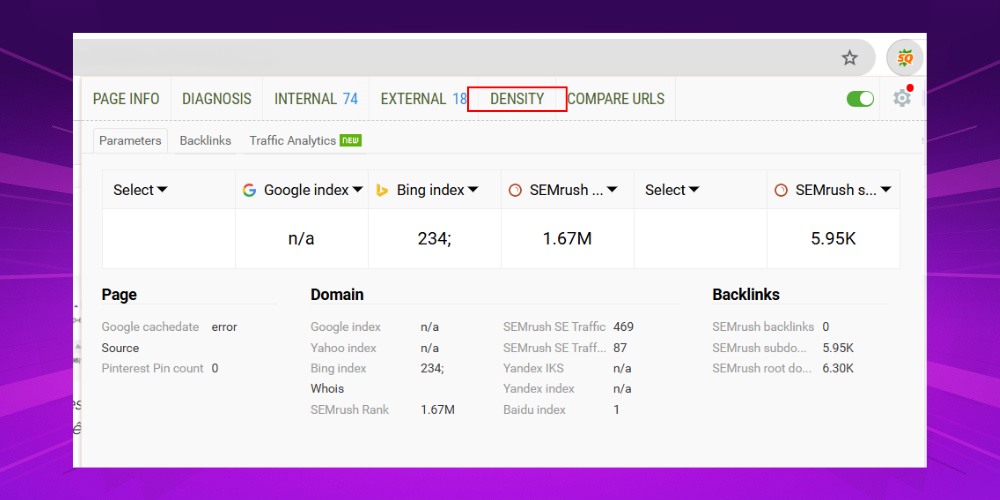This screenshot has height=500, width=1000.
Task: Open the COMPARE URLS tab
Action: tap(615, 99)
